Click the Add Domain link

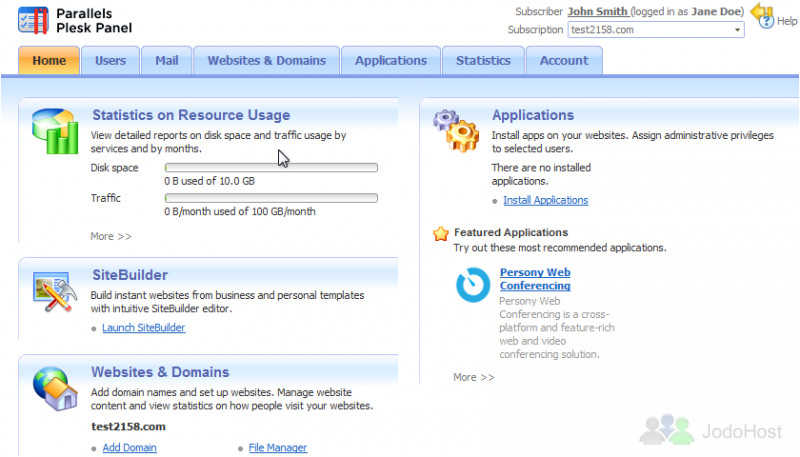130,447
